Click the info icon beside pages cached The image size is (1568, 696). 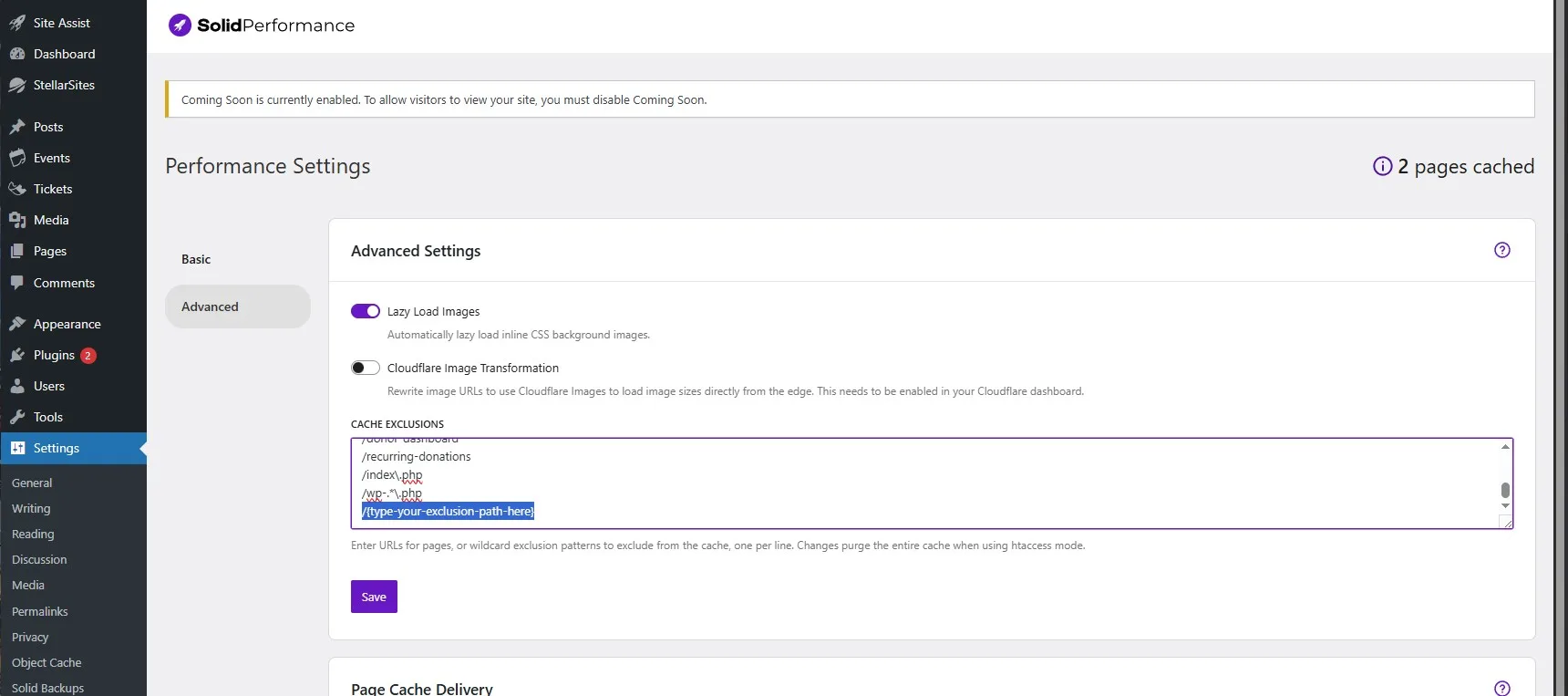coord(1382,166)
